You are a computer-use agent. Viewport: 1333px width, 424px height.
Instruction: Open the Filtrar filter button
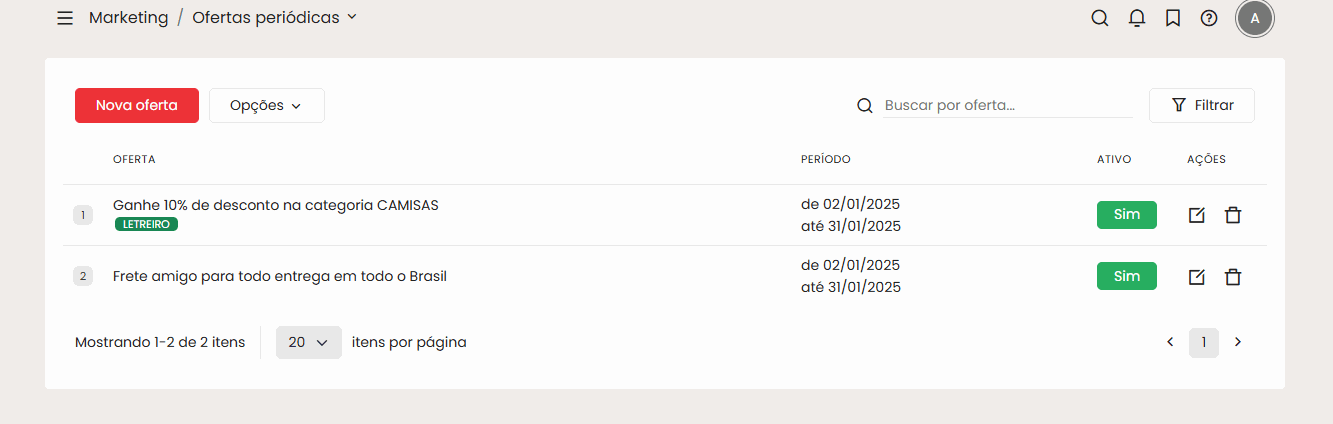pyautogui.click(x=1202, y=106)
